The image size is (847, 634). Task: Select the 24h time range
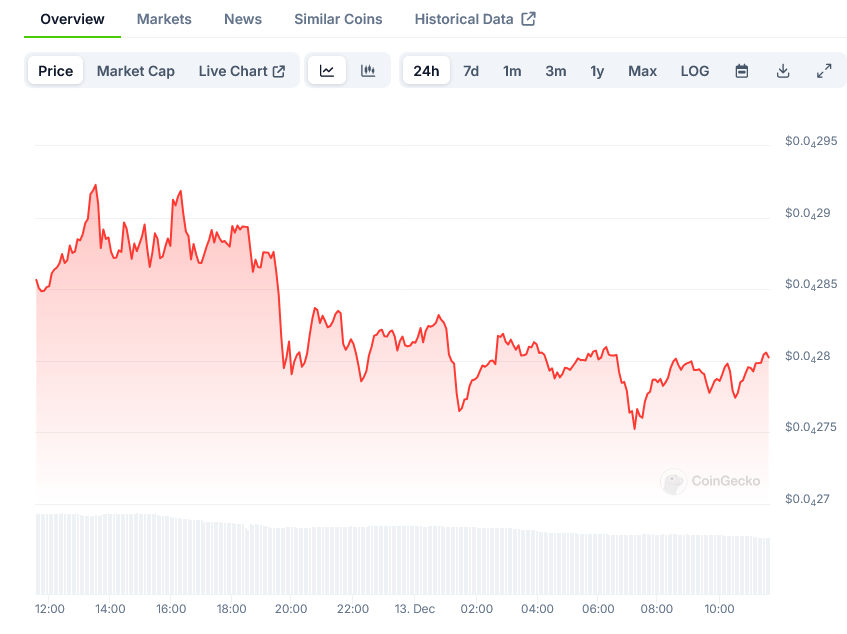pyautogui.click(x=426, y=71)
